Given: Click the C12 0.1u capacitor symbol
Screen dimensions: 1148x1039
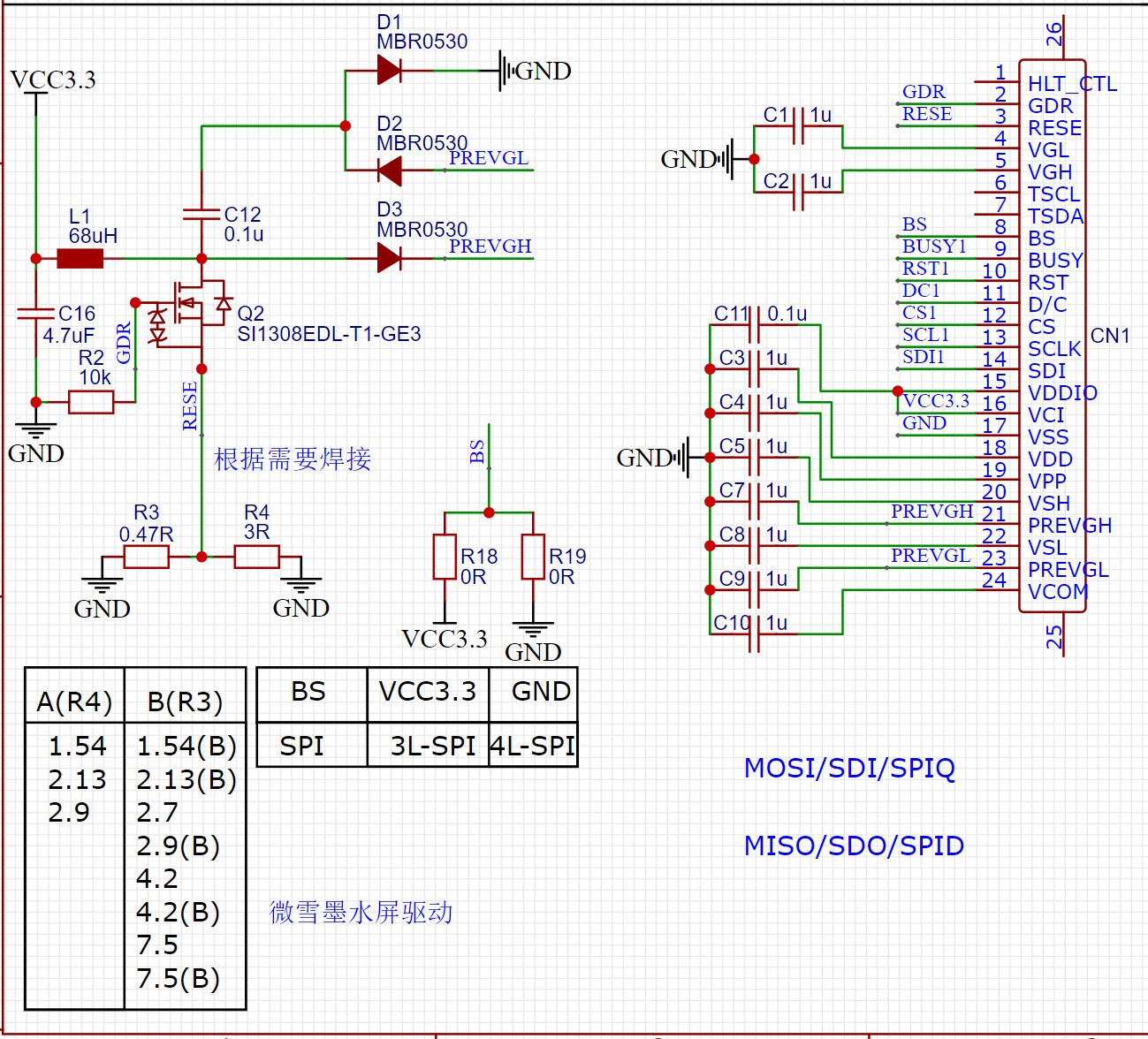Looking at the screenshot, I should (x=201, y=215).
